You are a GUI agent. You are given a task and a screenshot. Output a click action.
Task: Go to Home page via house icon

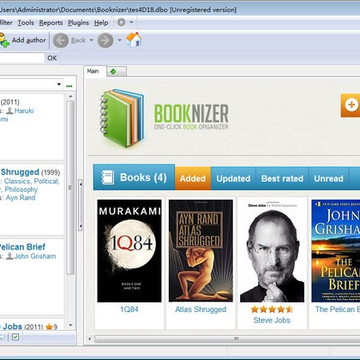[134, 40]
